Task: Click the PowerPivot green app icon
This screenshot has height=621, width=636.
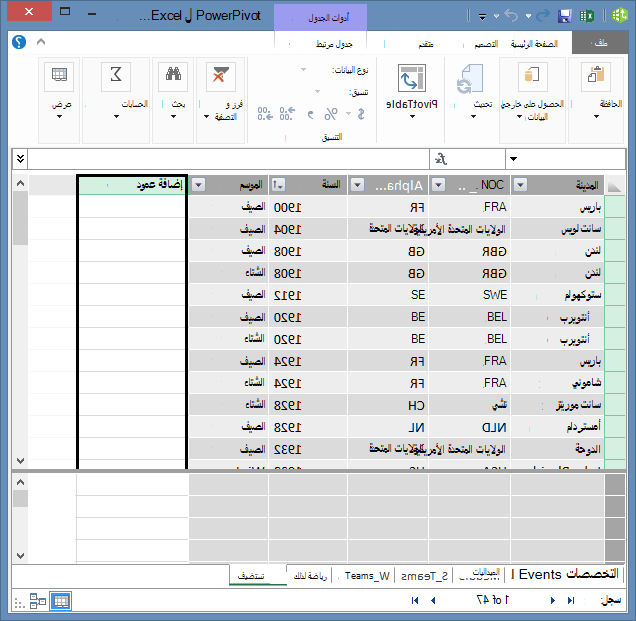Action: (x=619, y=16)
